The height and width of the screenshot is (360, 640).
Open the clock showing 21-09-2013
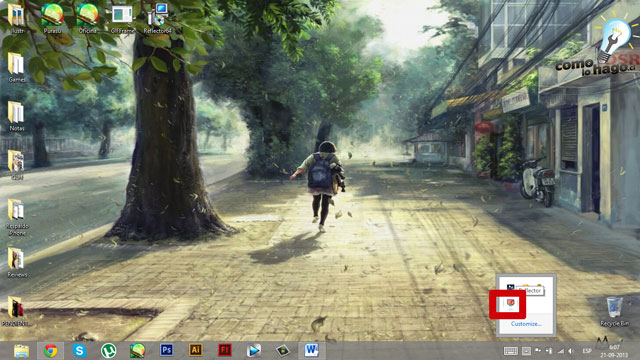pos(614,351)
